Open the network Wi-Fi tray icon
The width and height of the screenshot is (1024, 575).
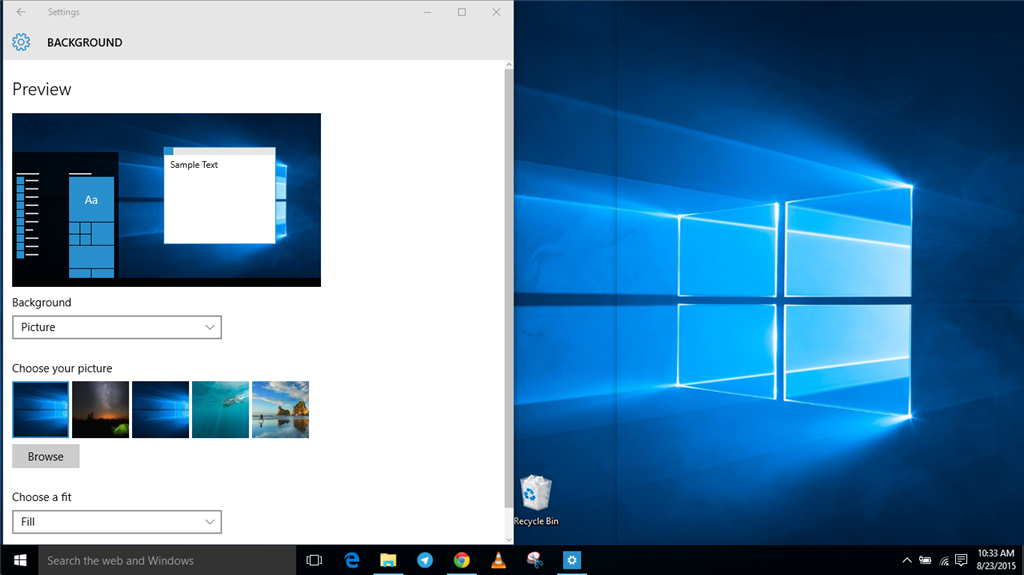click(x=944, y=560)
